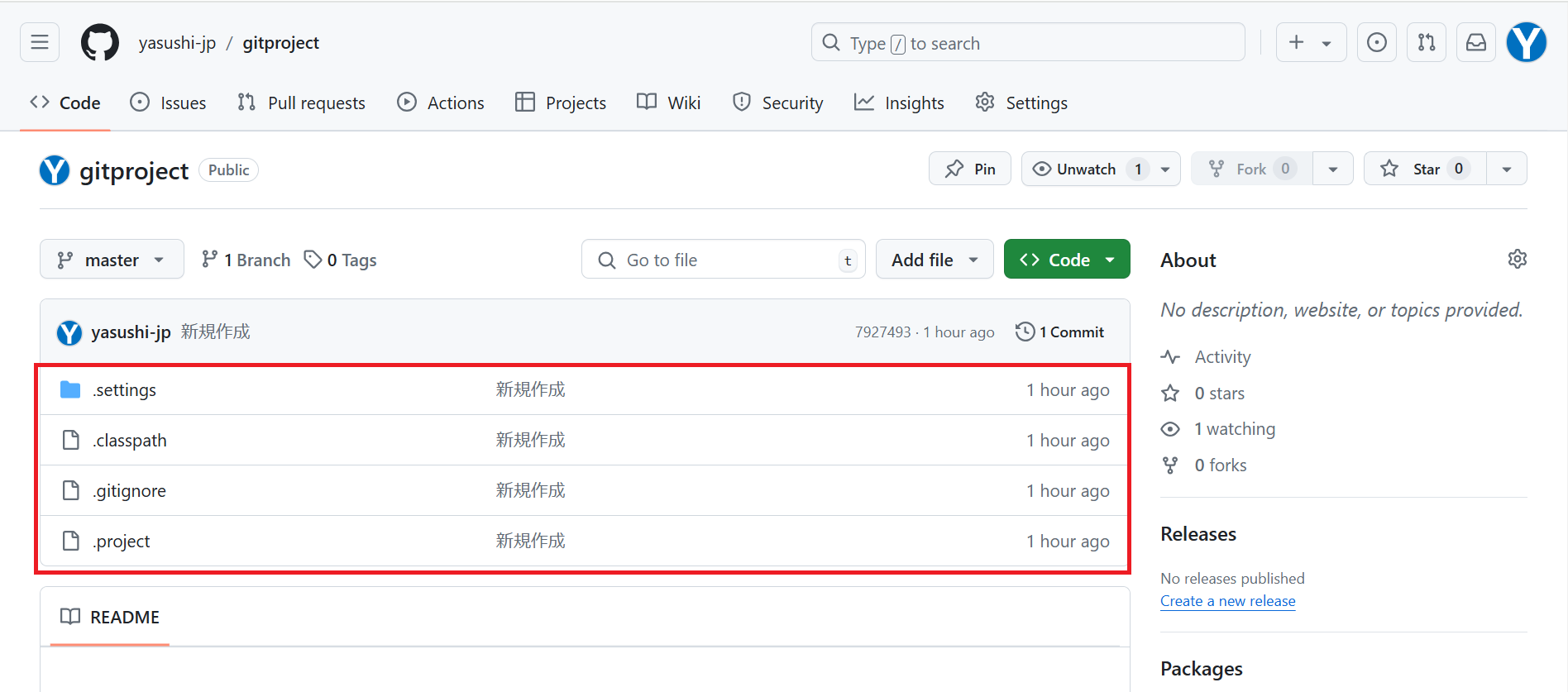Click the file icon next to .classpath

coord(71,440)
